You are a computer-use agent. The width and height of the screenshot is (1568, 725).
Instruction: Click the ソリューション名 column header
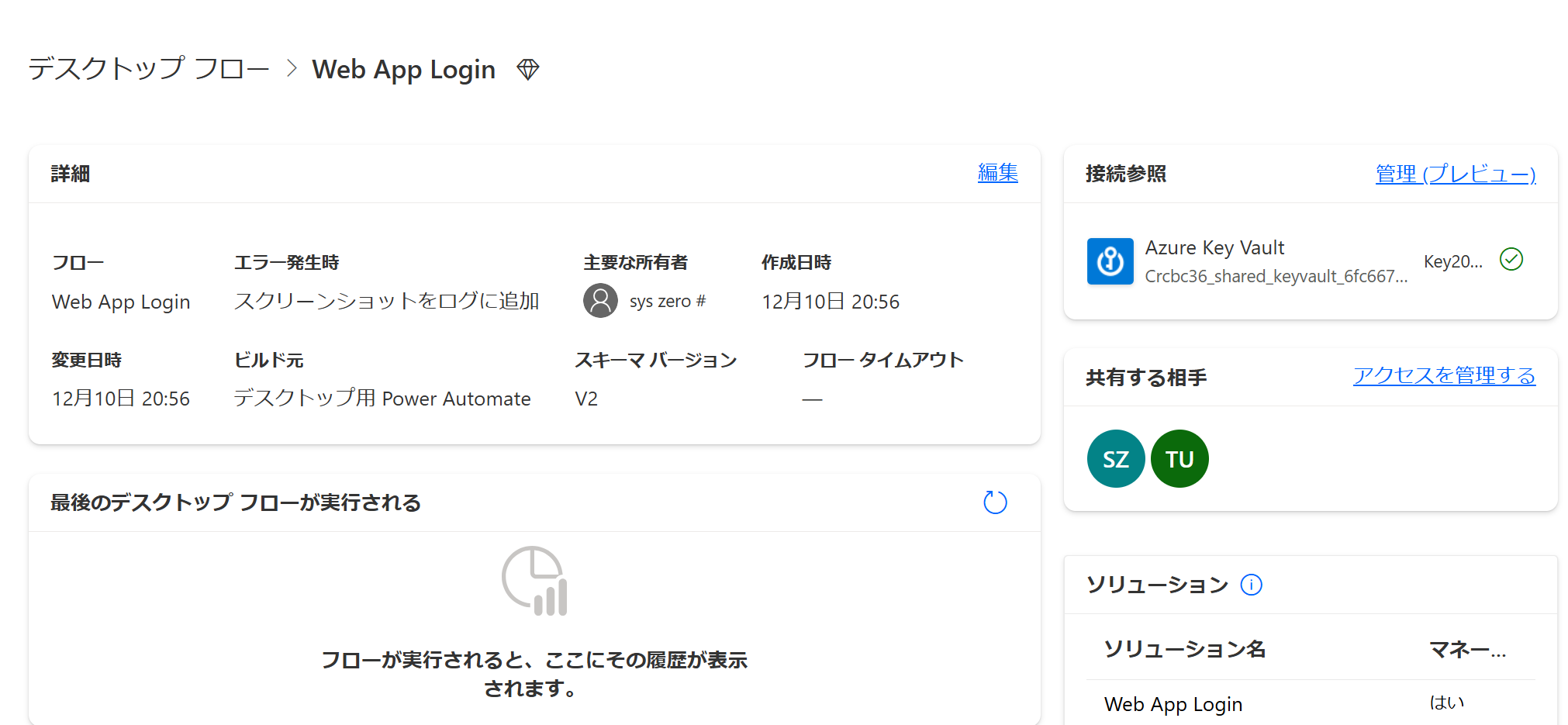1185,649
